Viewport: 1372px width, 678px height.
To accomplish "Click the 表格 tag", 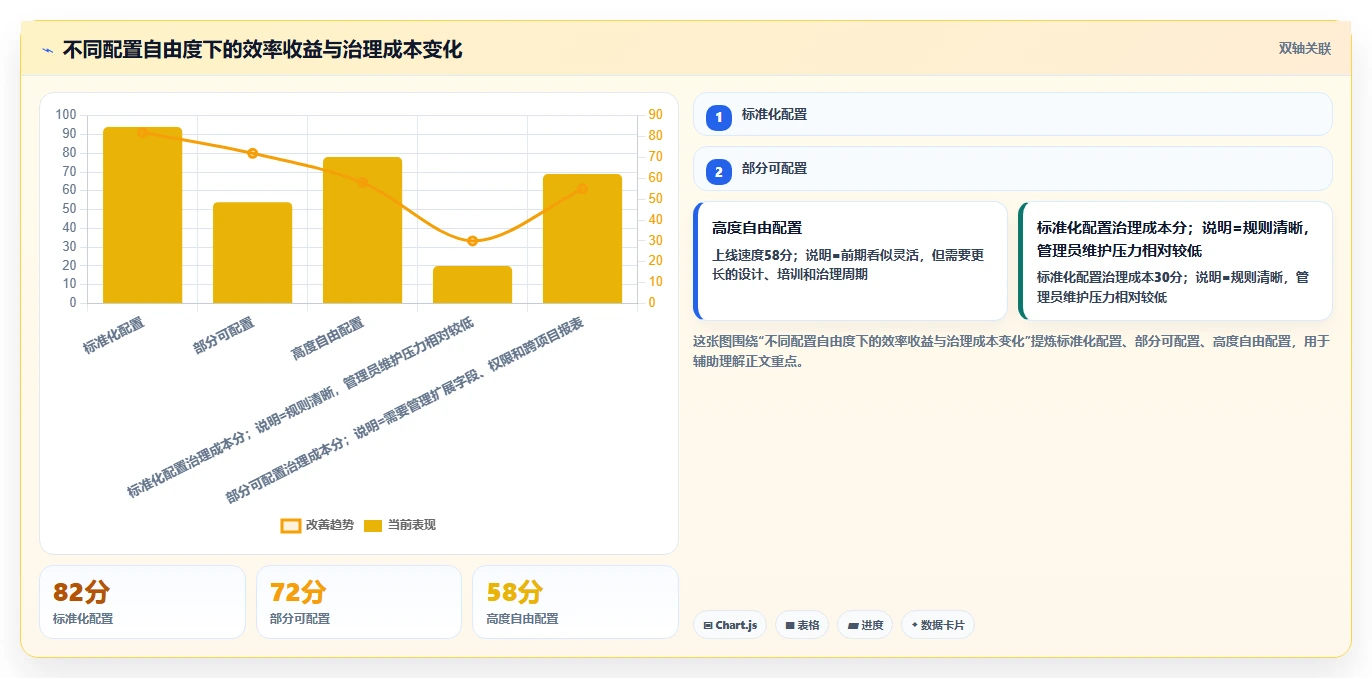I will [802, 625].
